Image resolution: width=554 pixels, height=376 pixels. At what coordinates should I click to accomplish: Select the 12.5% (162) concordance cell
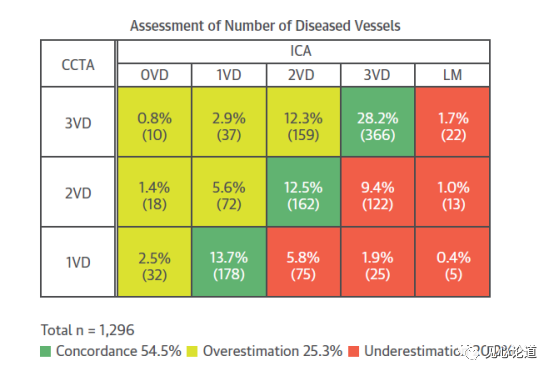303,192
